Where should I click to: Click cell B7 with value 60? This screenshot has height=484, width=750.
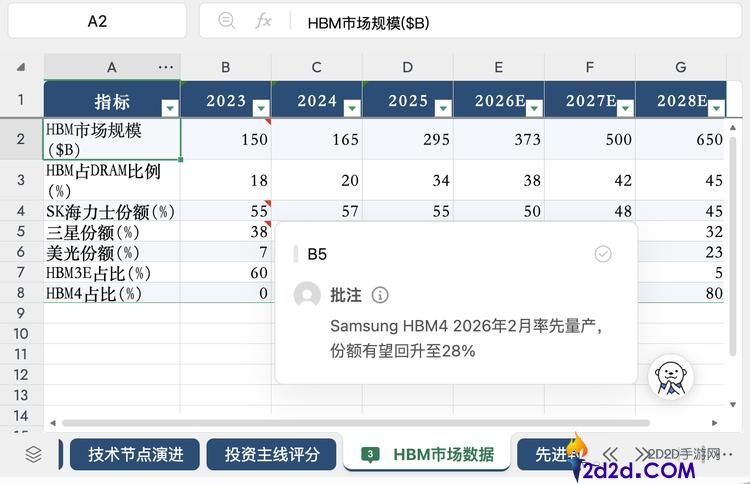(x=226, y=272)
